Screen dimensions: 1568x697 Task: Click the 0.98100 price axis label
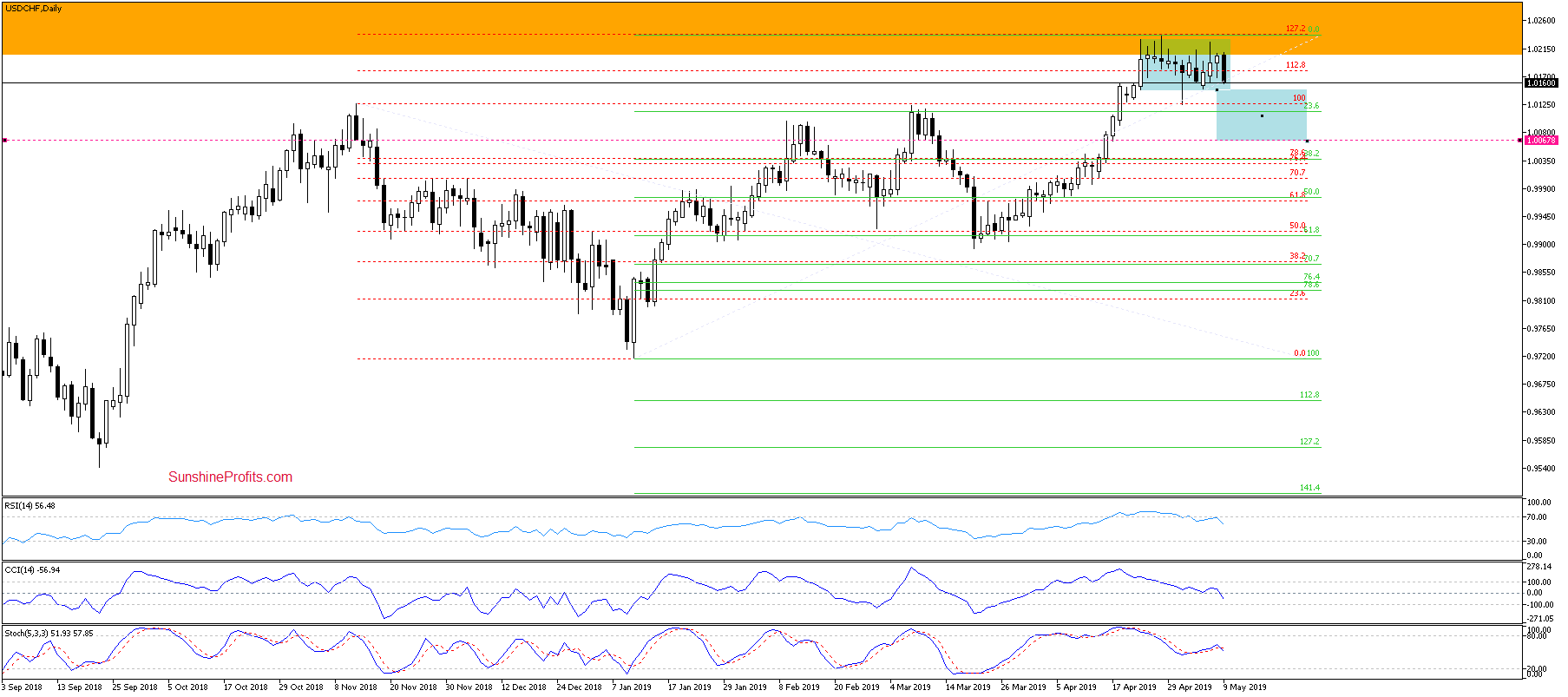[x=1541, y=300]
